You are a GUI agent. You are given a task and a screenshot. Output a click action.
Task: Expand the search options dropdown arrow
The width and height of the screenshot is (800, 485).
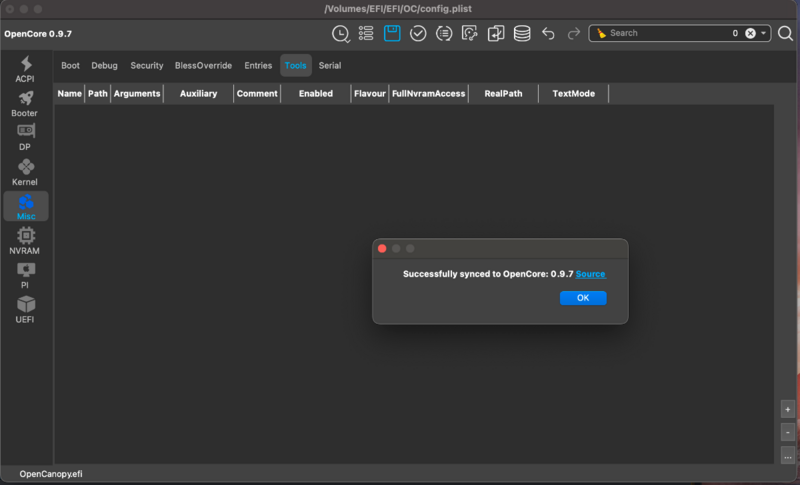coord(765,33)
